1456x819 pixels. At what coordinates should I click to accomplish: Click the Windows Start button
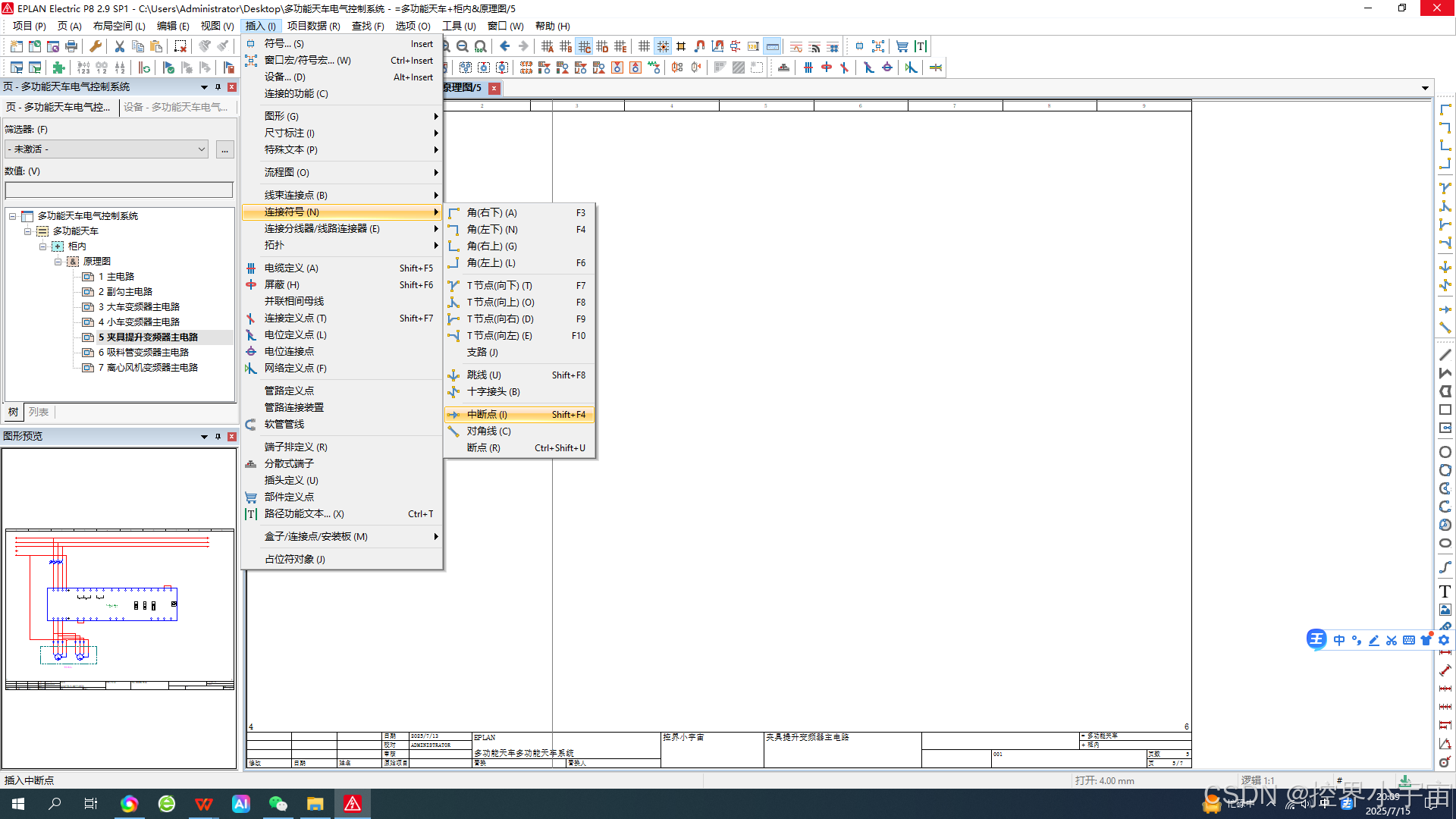[18, 804]
